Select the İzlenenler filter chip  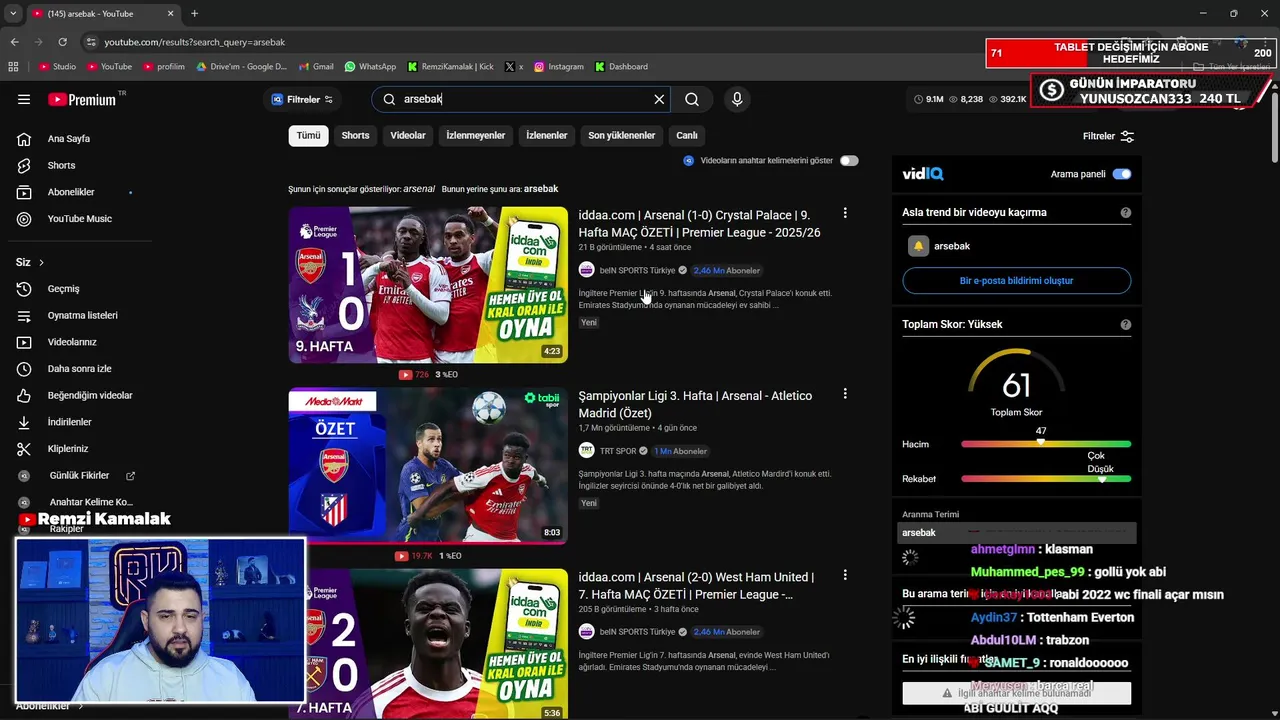point(547,135)
